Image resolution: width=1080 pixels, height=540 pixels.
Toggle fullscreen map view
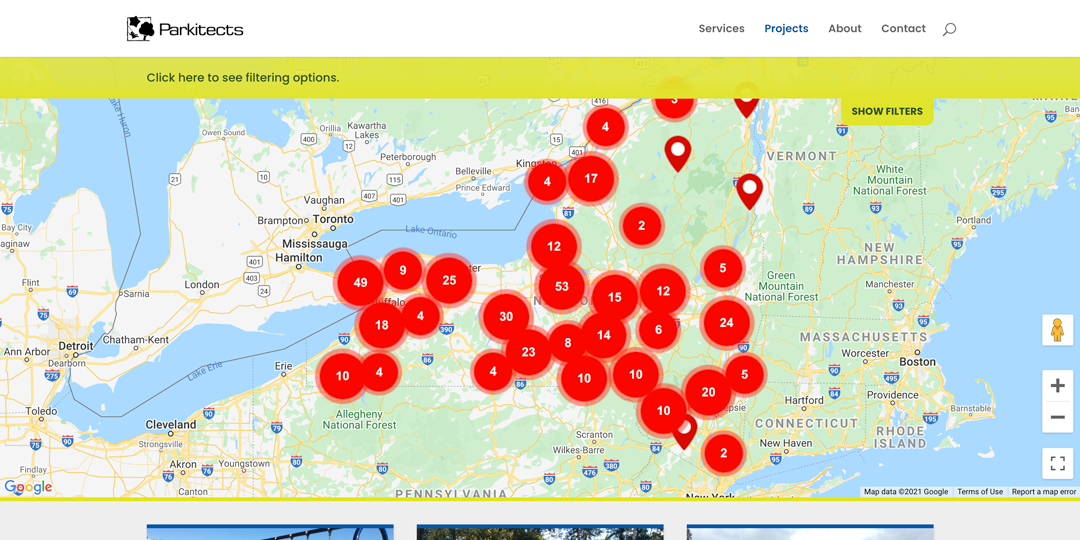1057,464
